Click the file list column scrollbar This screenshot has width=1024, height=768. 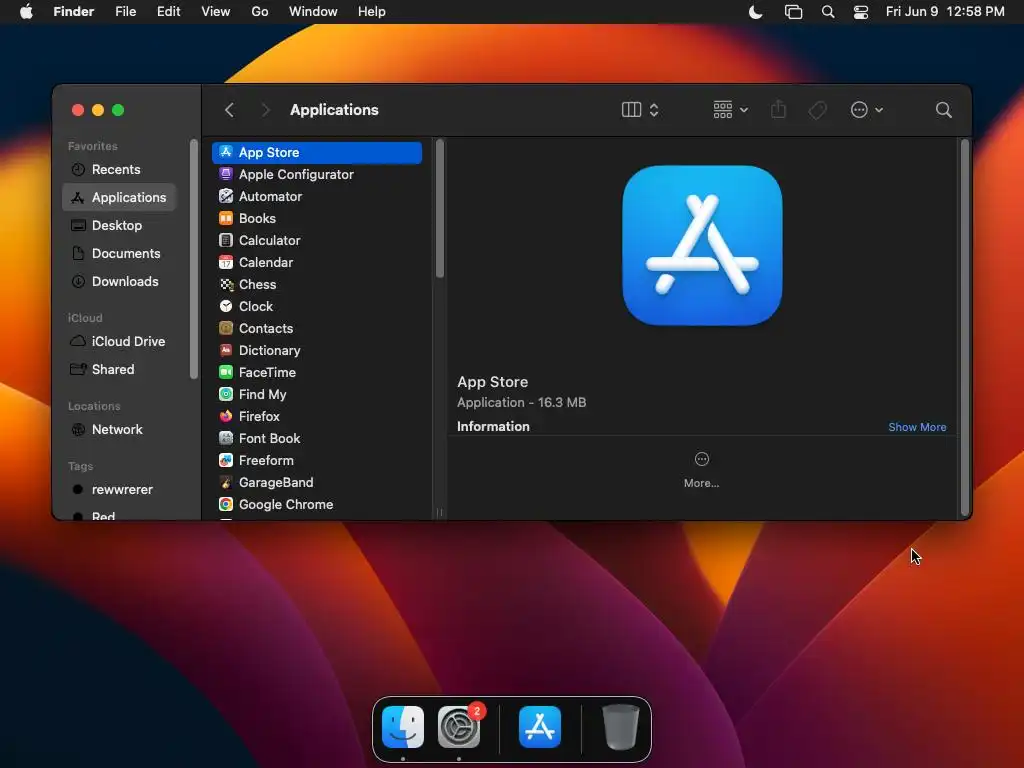click(440, 209)
